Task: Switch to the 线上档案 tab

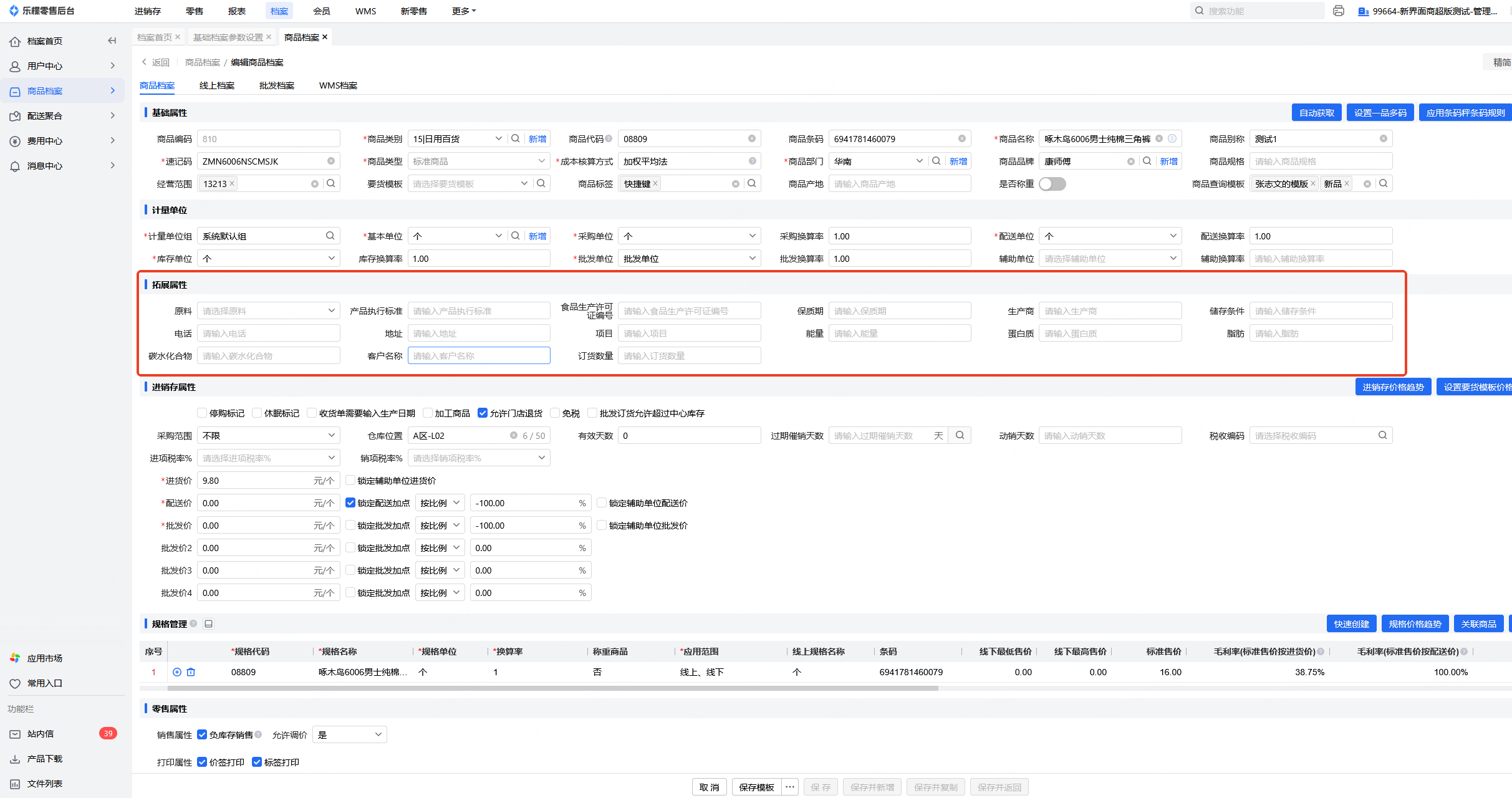Action: (216, 85)
